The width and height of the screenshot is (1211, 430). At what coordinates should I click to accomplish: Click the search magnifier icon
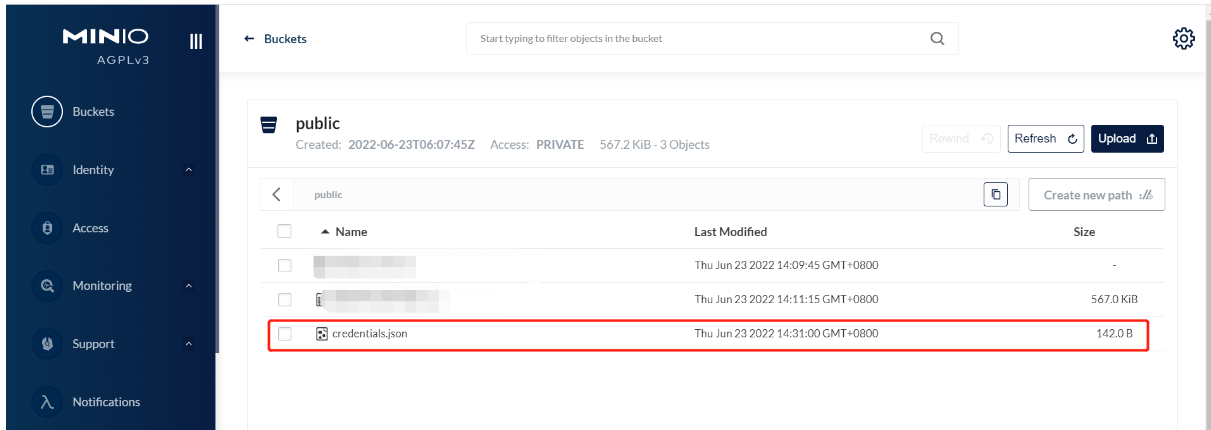point(937,39)
